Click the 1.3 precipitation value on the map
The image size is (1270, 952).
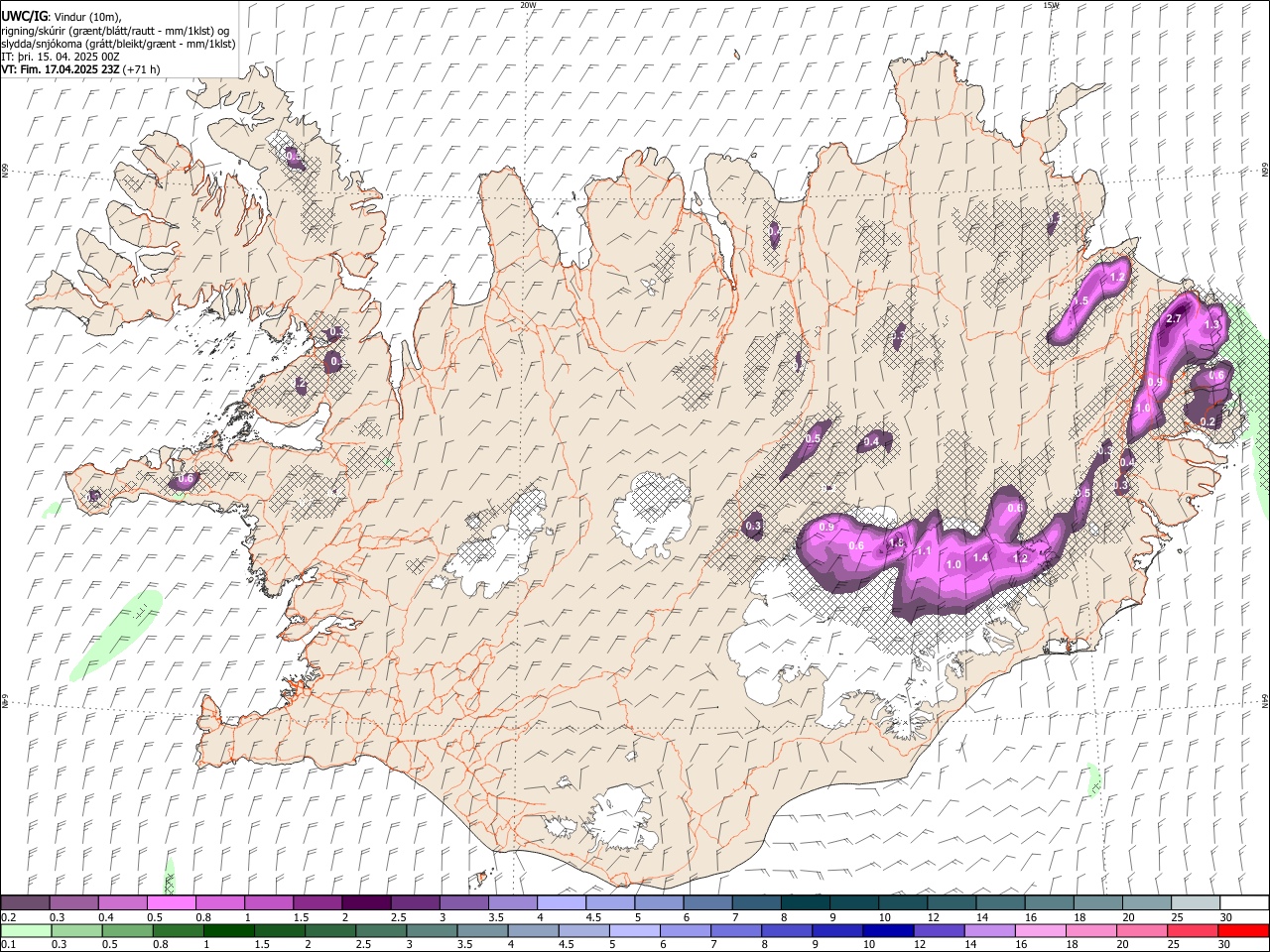[x=1211, y=324]
